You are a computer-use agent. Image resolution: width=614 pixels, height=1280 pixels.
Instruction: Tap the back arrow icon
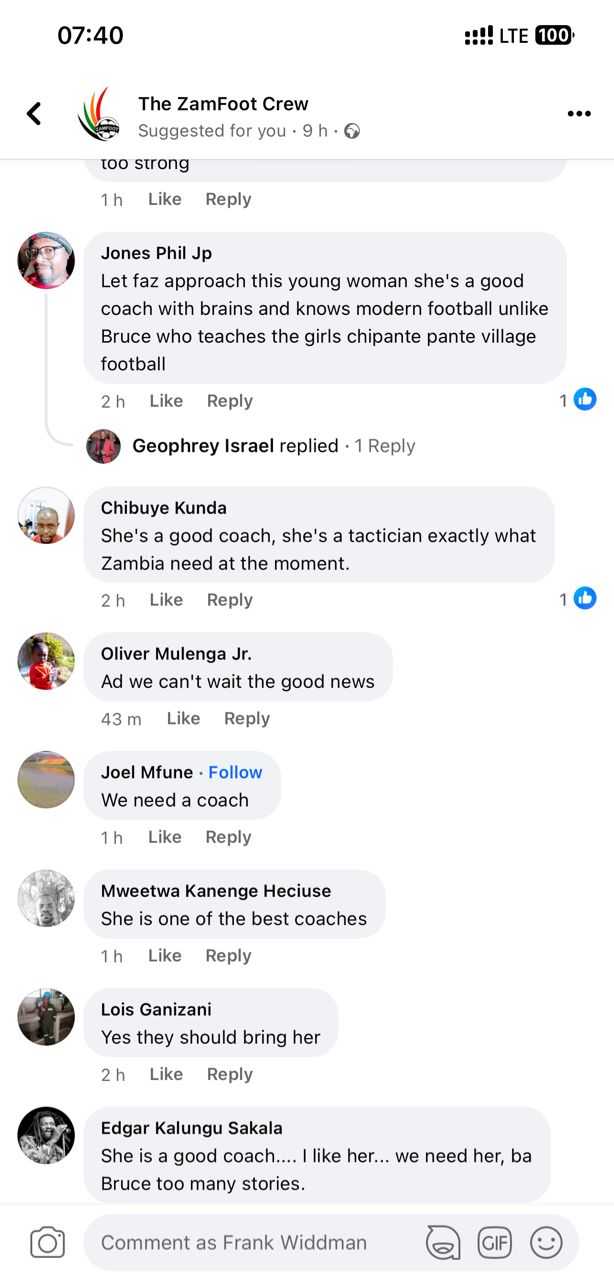pos(34,114)
